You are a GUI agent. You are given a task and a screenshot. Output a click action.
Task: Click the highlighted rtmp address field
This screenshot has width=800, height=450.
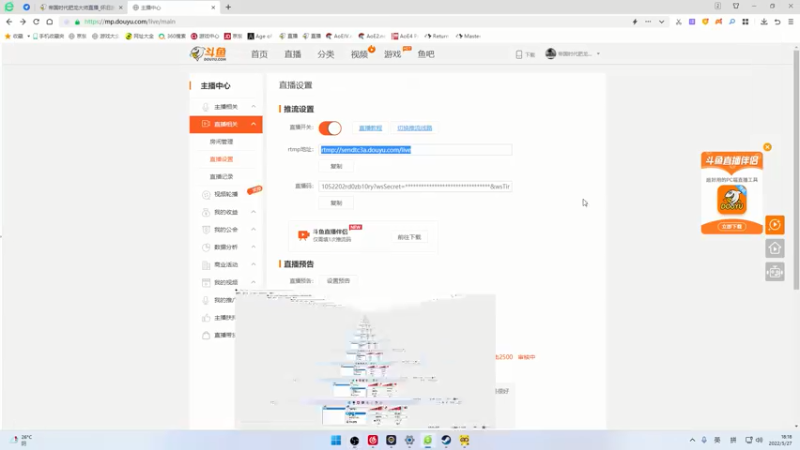pos(415,149)
